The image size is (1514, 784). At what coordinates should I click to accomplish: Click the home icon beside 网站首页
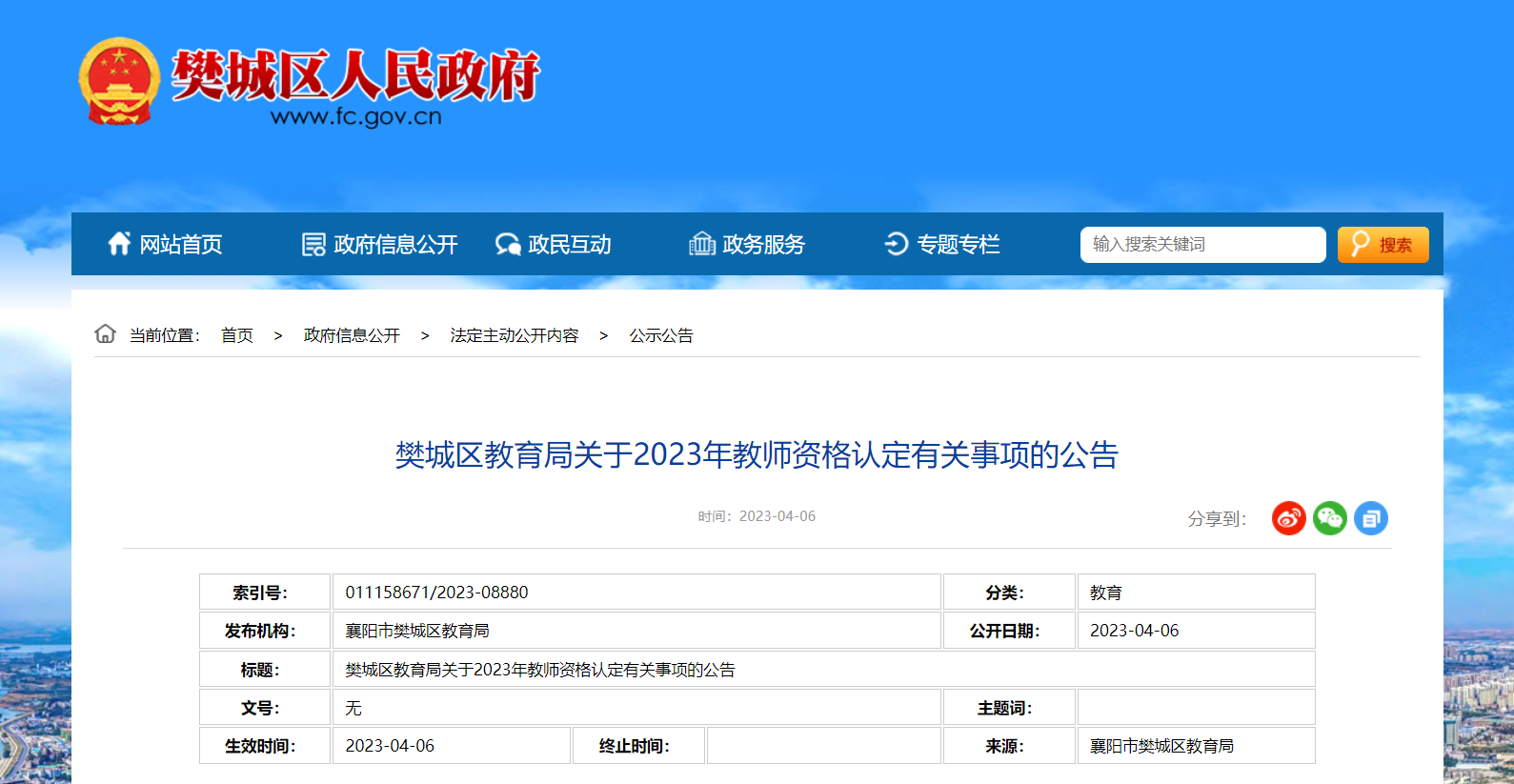pyautogui.click(x=119, y=244)
